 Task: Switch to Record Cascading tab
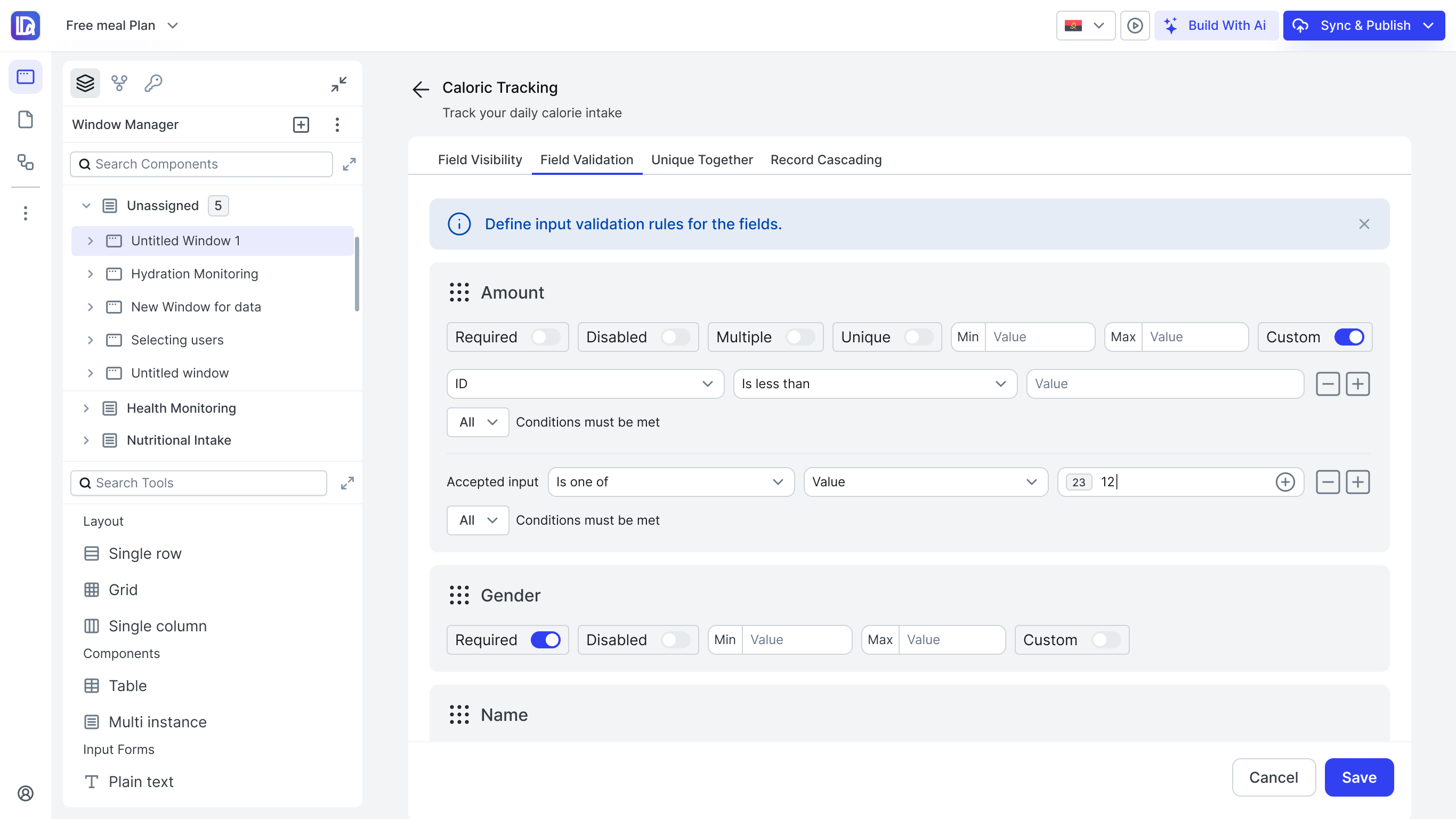[825, 159]
